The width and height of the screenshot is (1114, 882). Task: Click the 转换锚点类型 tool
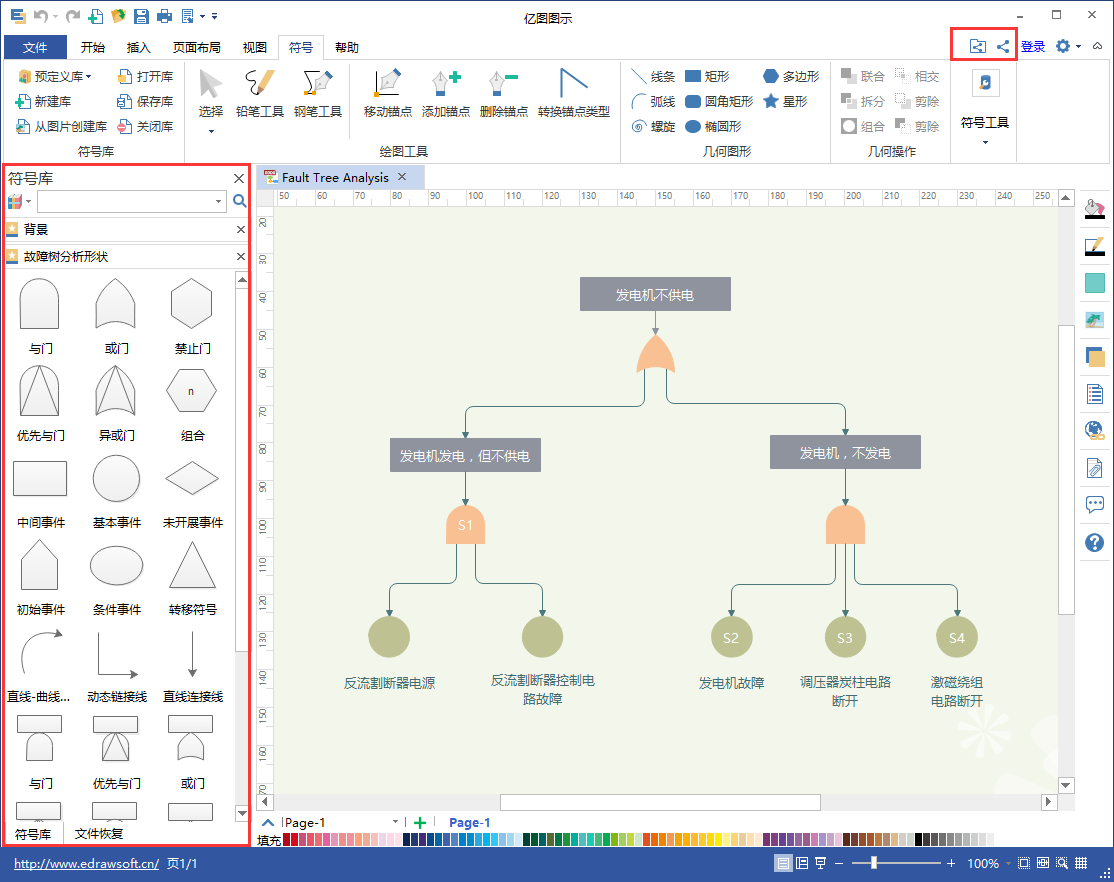(x=573, y=93)
